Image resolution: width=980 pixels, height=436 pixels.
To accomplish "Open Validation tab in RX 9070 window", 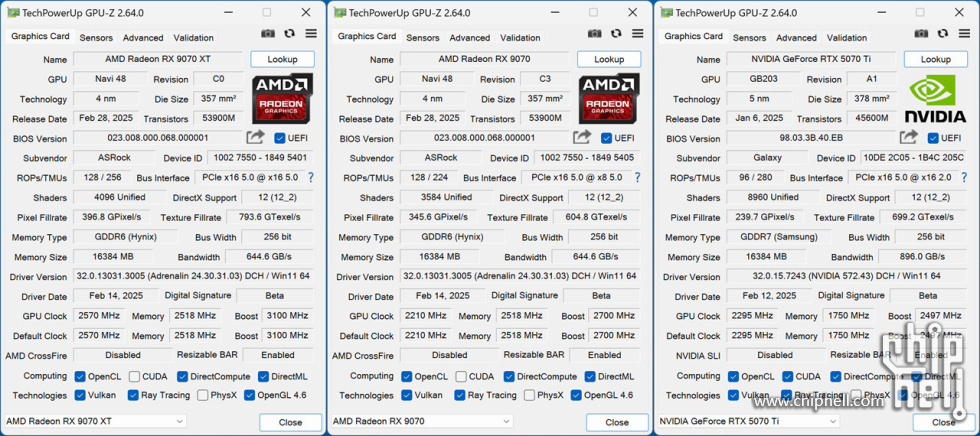I will click(520, 37).
